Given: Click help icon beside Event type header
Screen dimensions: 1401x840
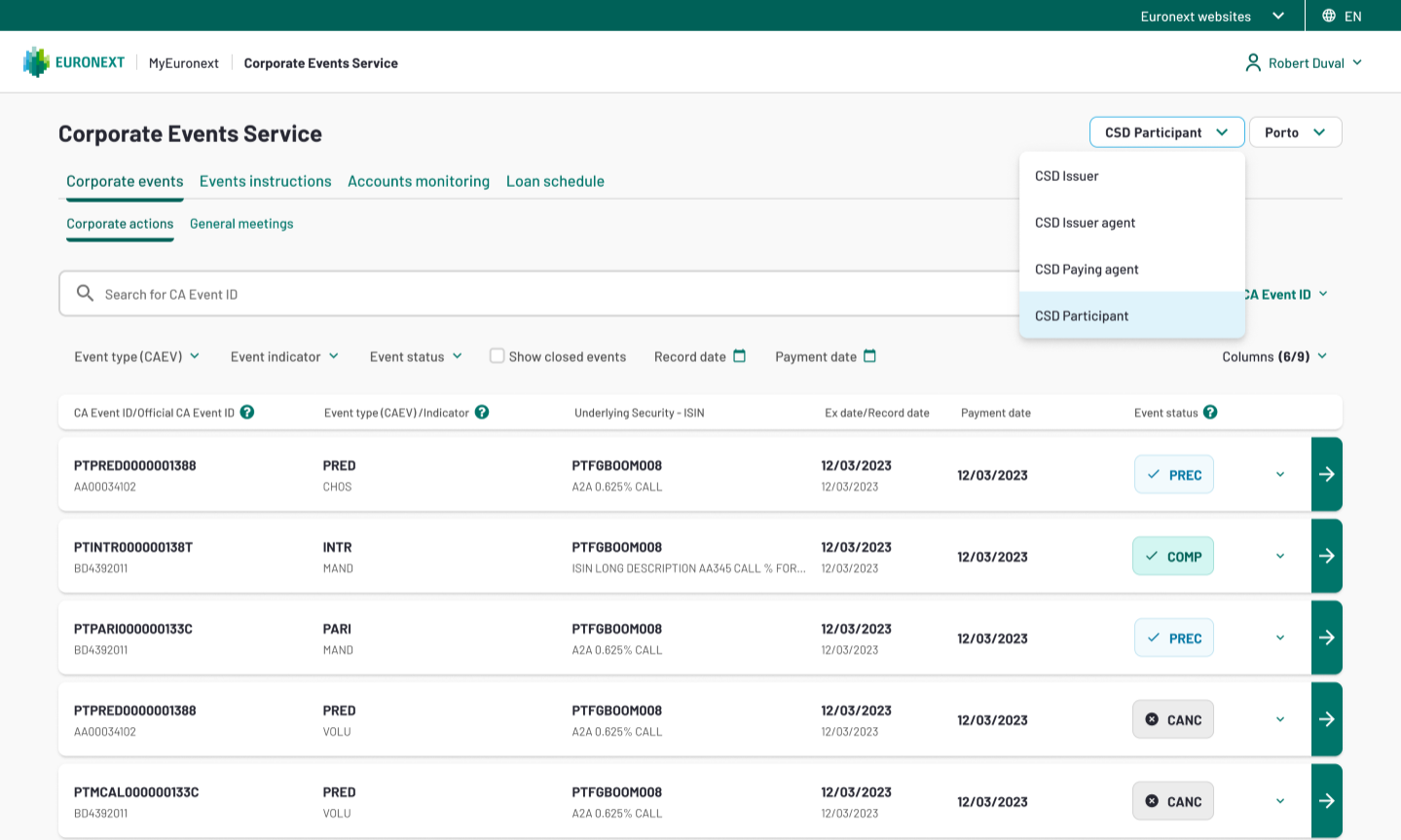Looking at the screenshot, I should [482, 412].
